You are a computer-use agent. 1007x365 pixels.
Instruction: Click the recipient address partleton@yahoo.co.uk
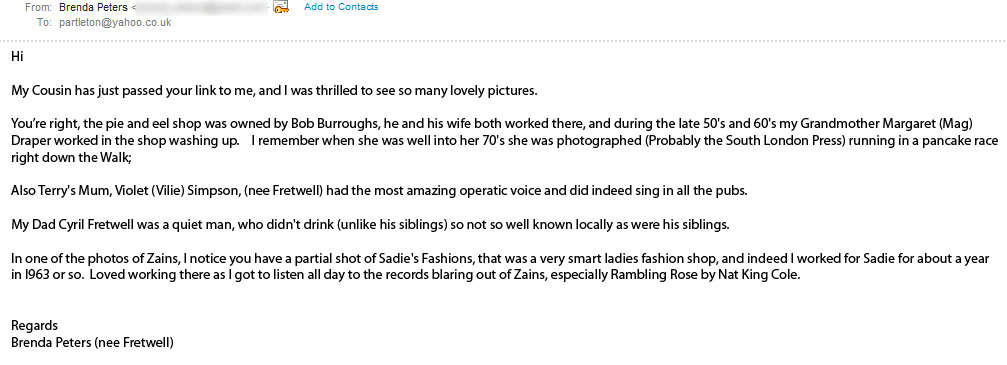[115, 22]
